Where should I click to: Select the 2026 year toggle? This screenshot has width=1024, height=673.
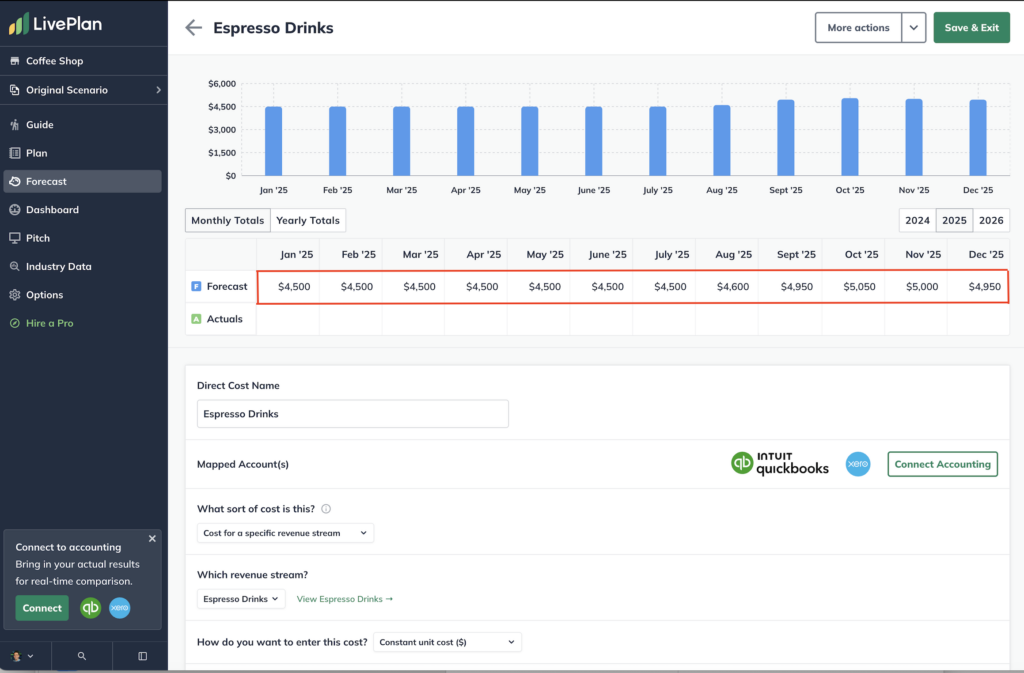coord(991,221)
